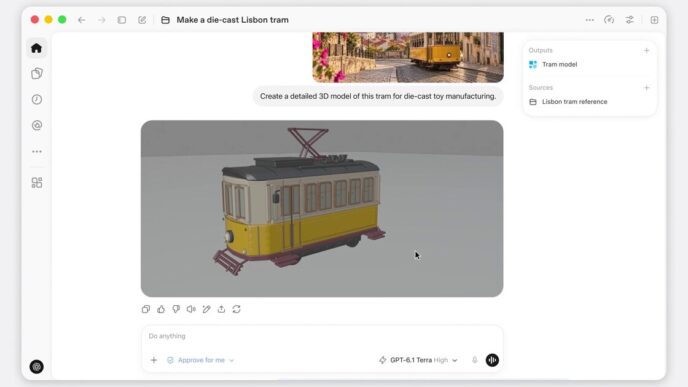Screen dimensions: 688x387
Task: Click the Sources section heading
Action: pyautogui.click(x=541, y=88)
